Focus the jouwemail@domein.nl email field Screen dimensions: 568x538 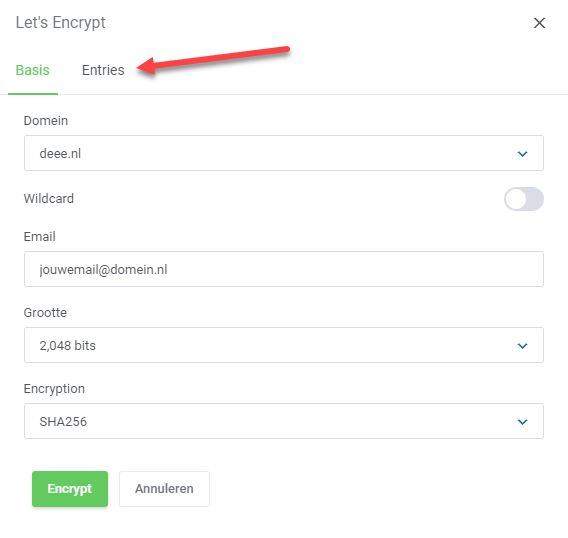tap(284, 269)
